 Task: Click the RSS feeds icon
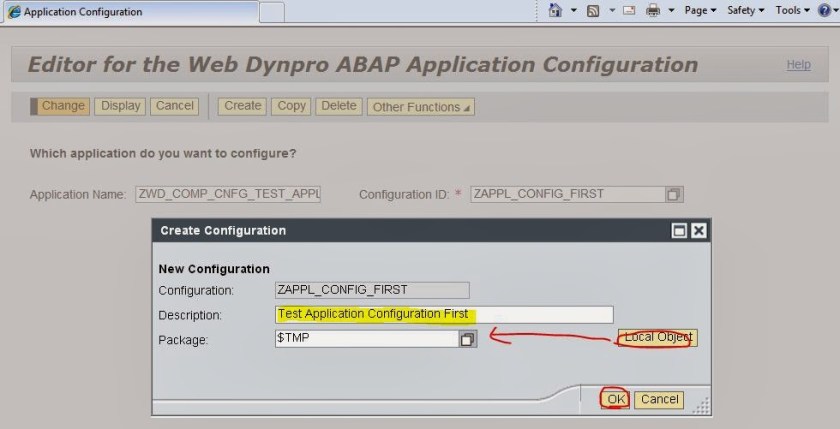click(592, 11)
